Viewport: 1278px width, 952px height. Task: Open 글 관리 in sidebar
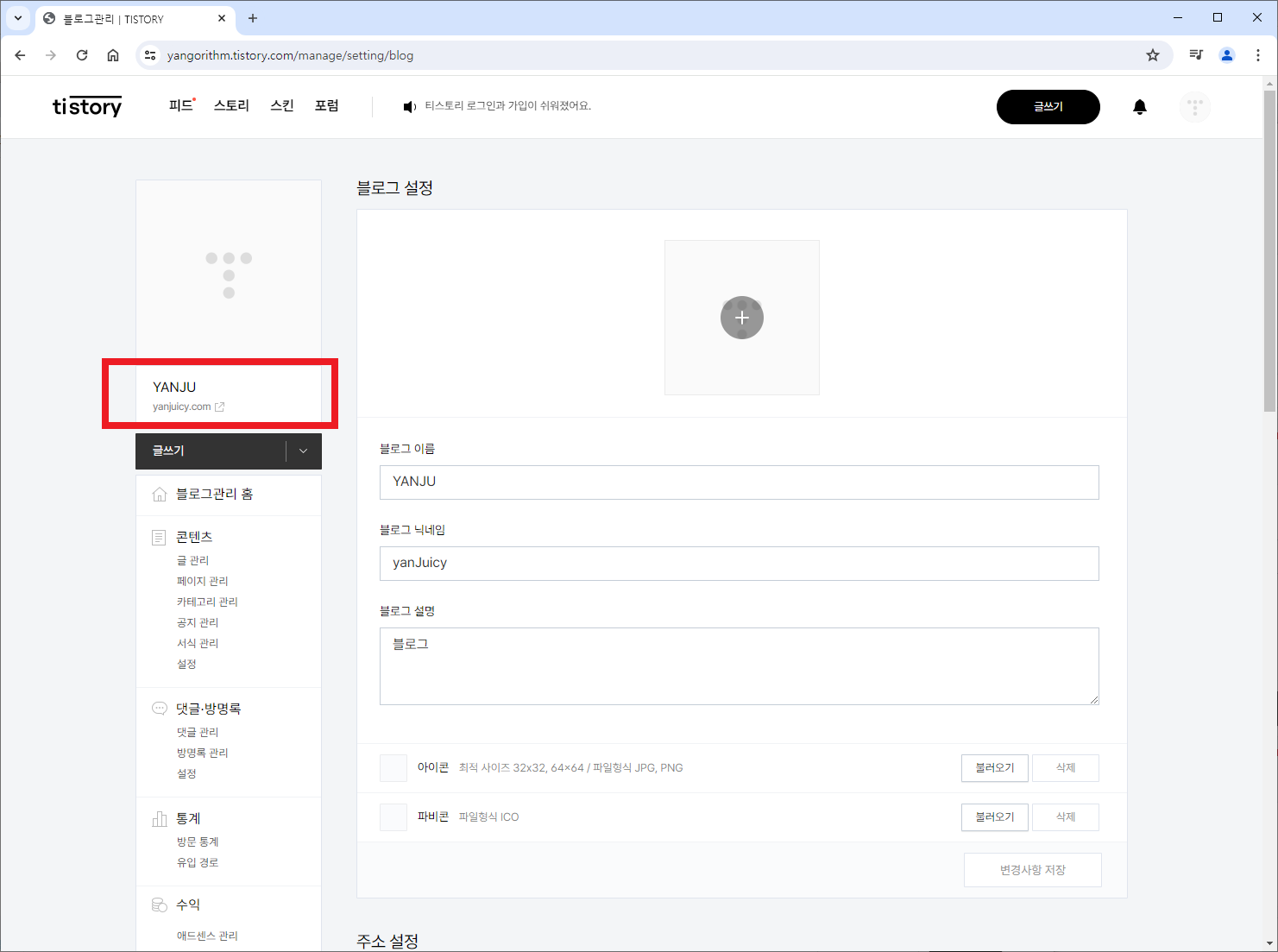pyautogui.click(x=192, y=561)
